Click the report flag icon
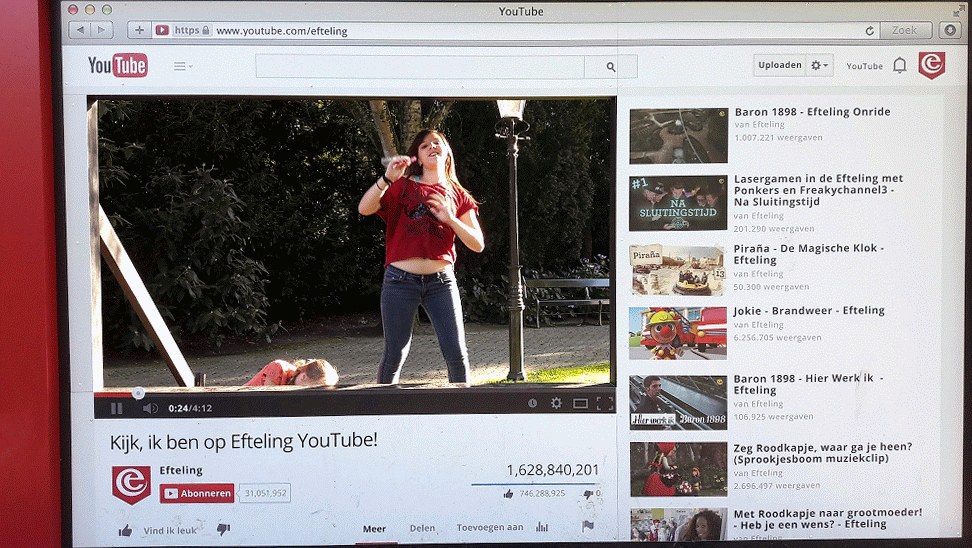The height and width of the screenshot is (548, 972). (588, 526)
